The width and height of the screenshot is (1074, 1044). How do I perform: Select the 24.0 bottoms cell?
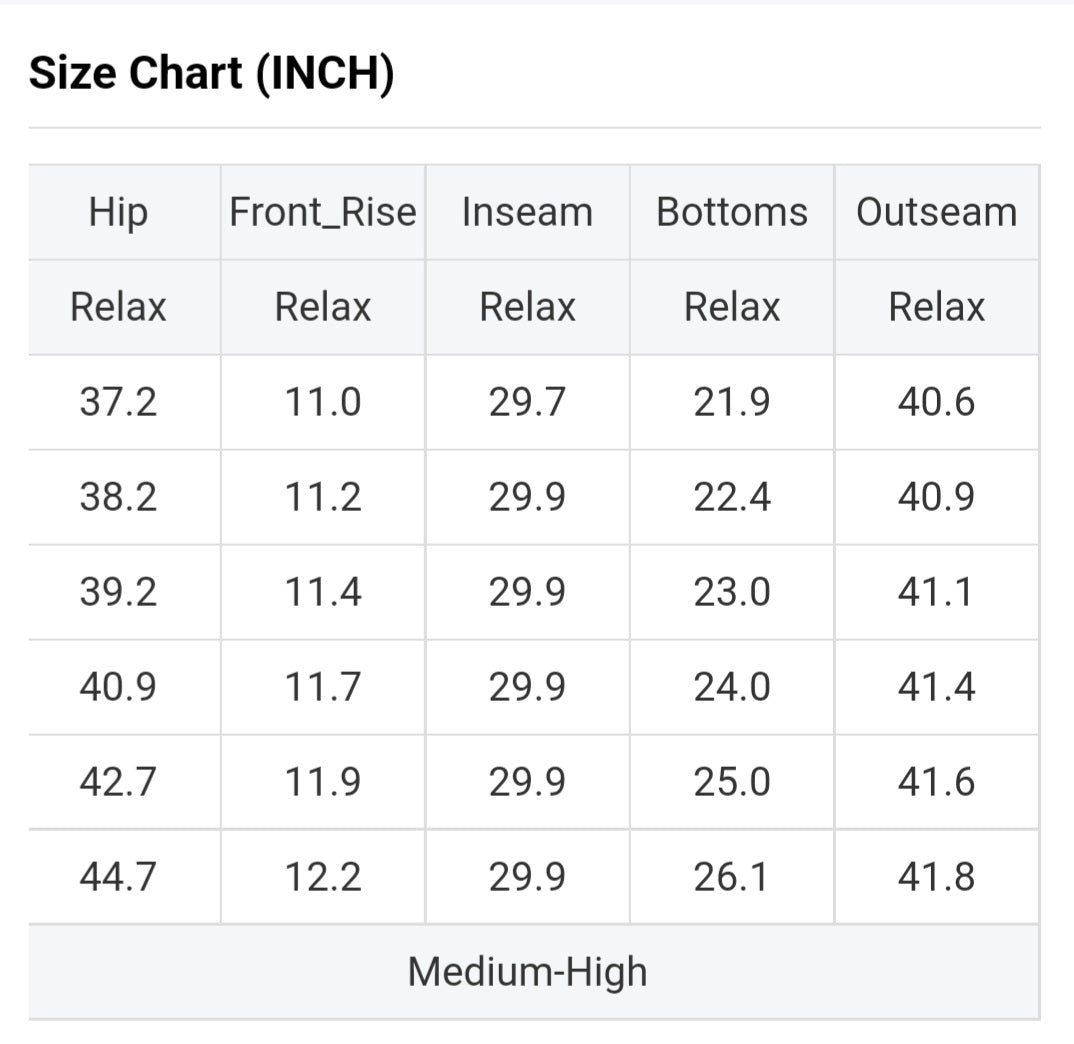click(x=732, y=687)
